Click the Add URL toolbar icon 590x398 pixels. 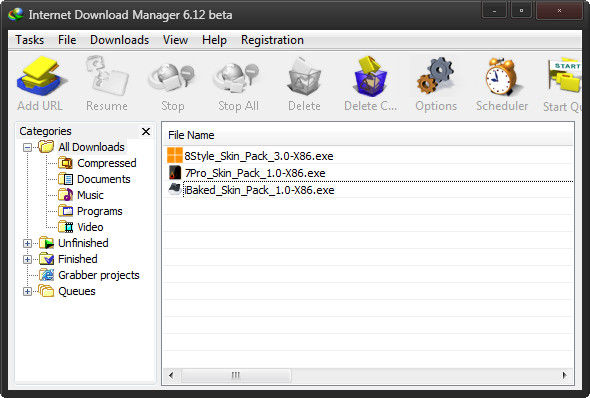(x=41, y=76)
